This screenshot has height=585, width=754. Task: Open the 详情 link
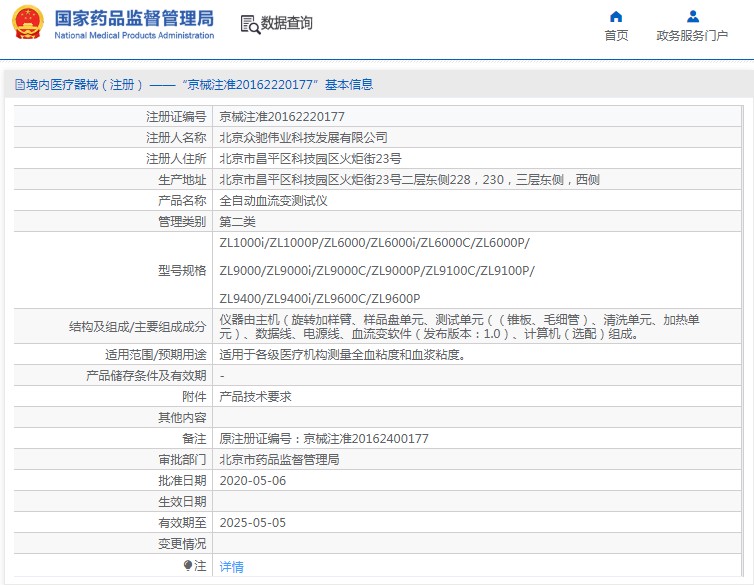pos(231,566)
